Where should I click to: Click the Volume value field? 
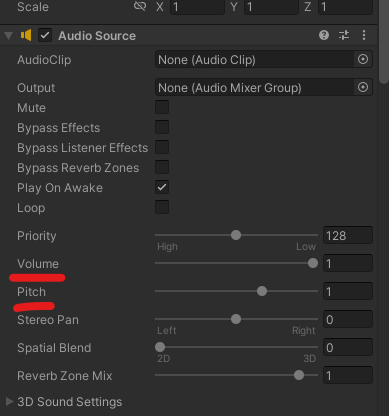coord(348,263)
